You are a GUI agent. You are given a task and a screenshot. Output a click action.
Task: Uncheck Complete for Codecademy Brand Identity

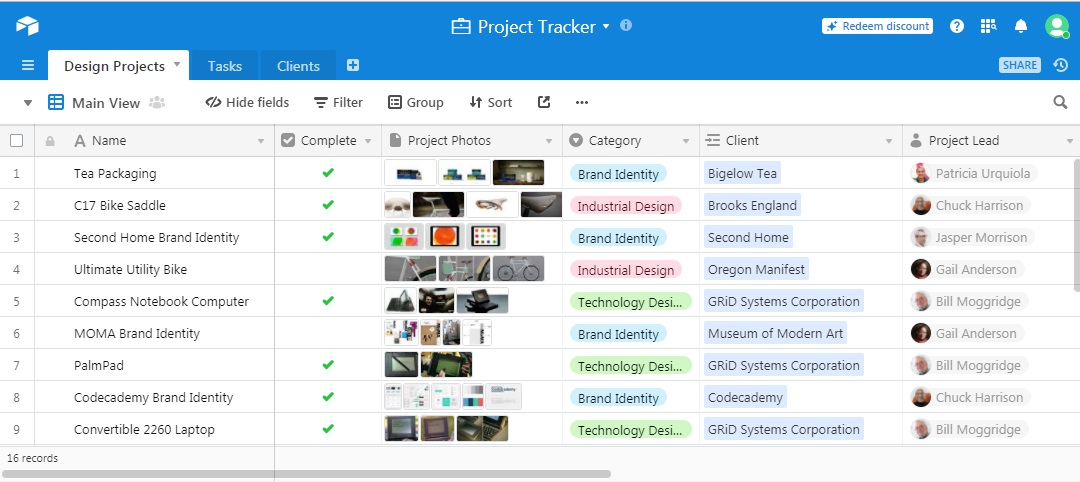coord(328,397)
